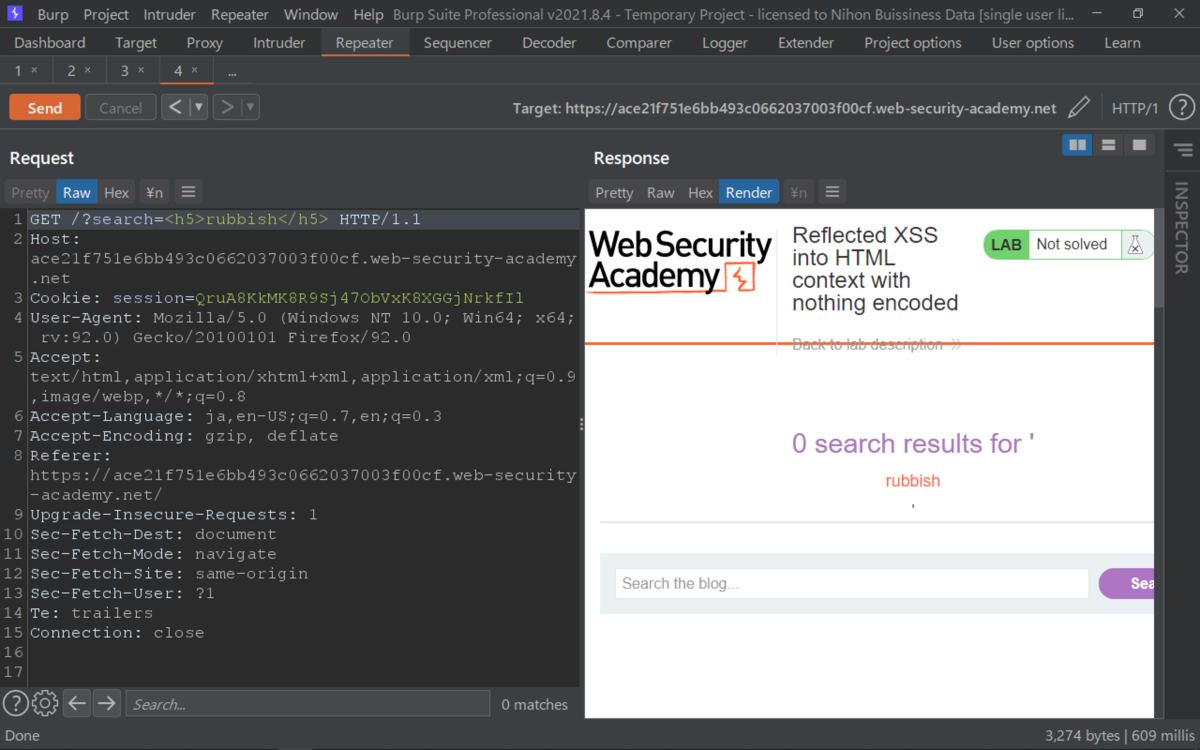
Task: Toggle request non-printable characters ¥n
Action: coord(154,193)
